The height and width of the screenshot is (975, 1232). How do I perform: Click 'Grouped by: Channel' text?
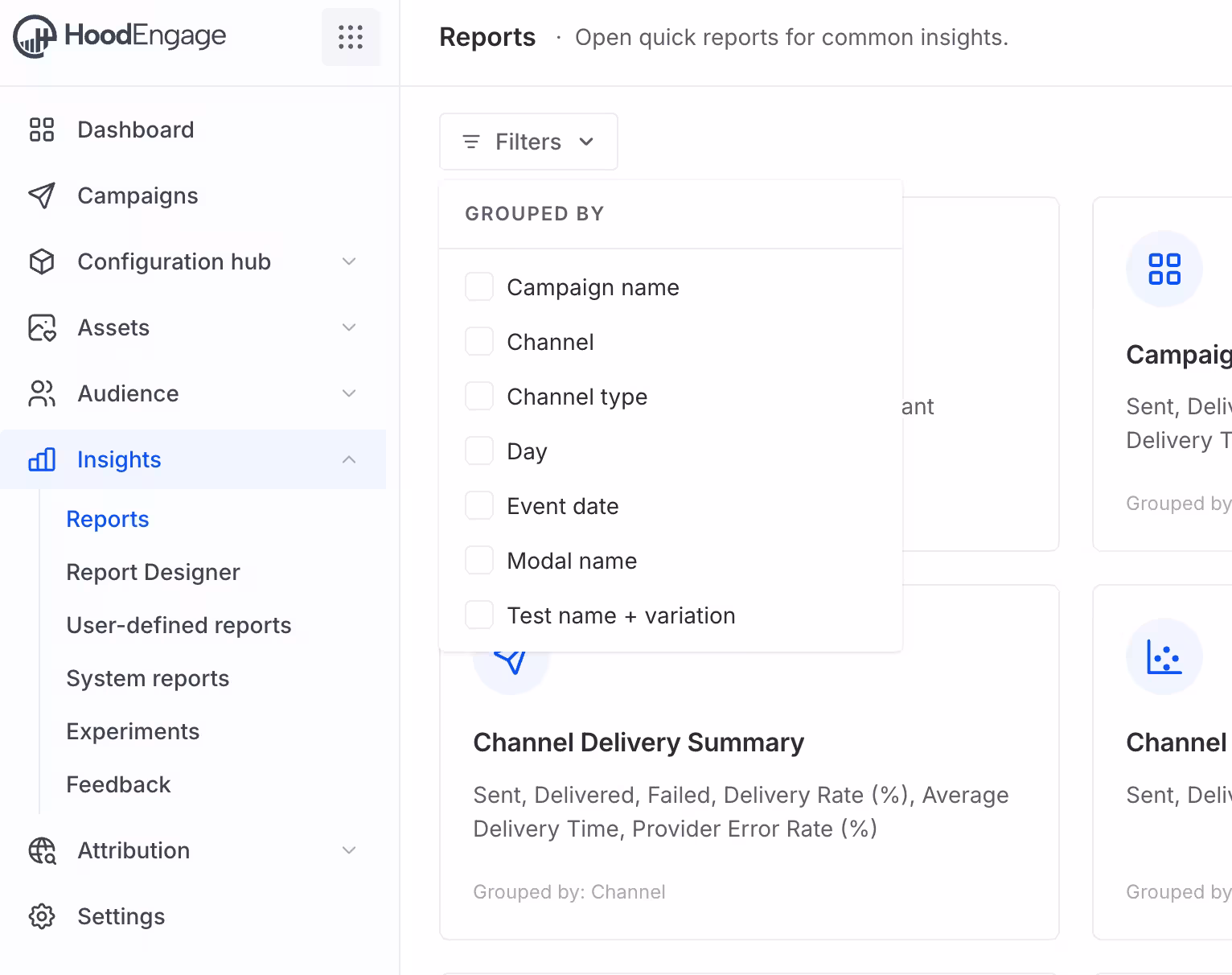569,892
